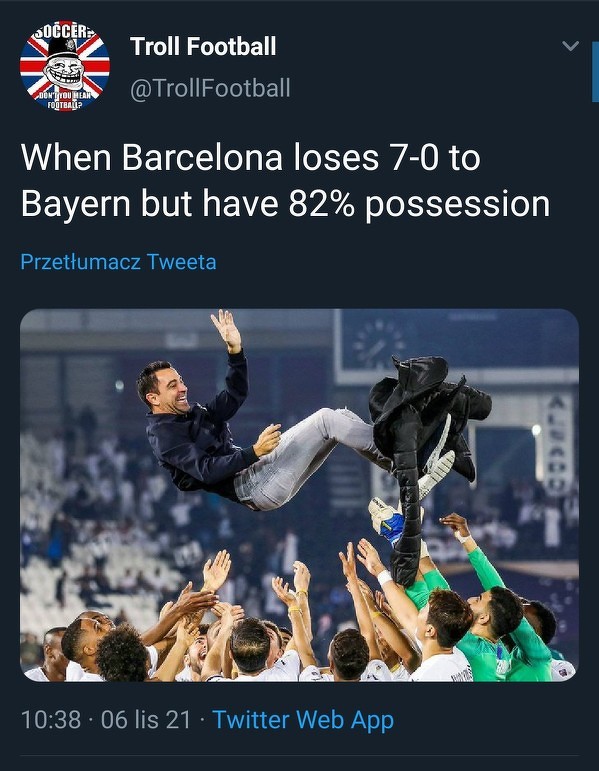
Task: Click the troll face in avatar
Action: pos(64,70)
